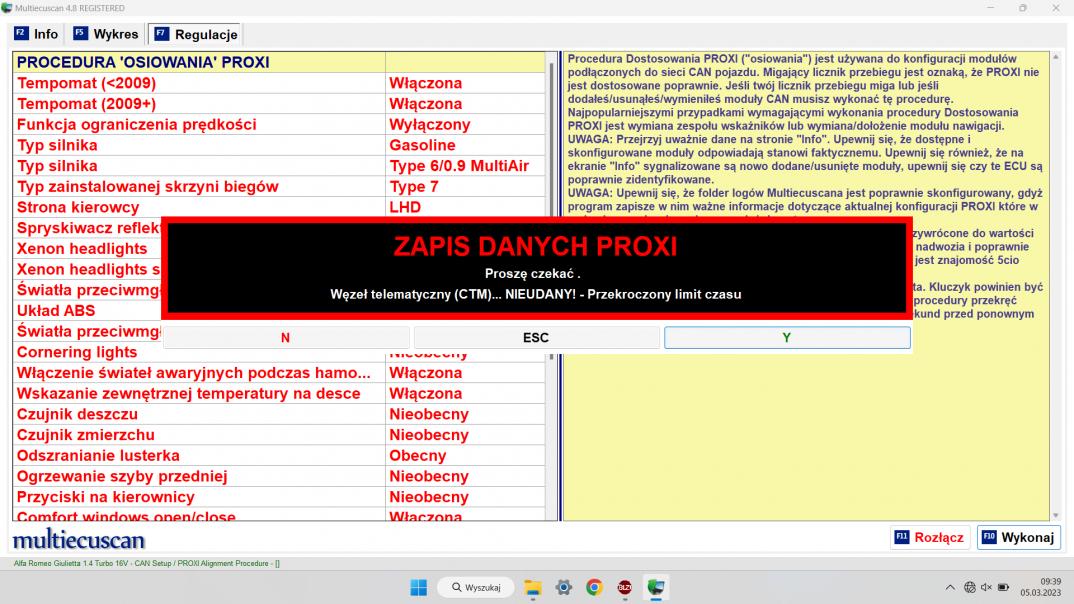Select the Xenon headlights row
This screenshot has height=604, width=1074.
tap(87, 249)
